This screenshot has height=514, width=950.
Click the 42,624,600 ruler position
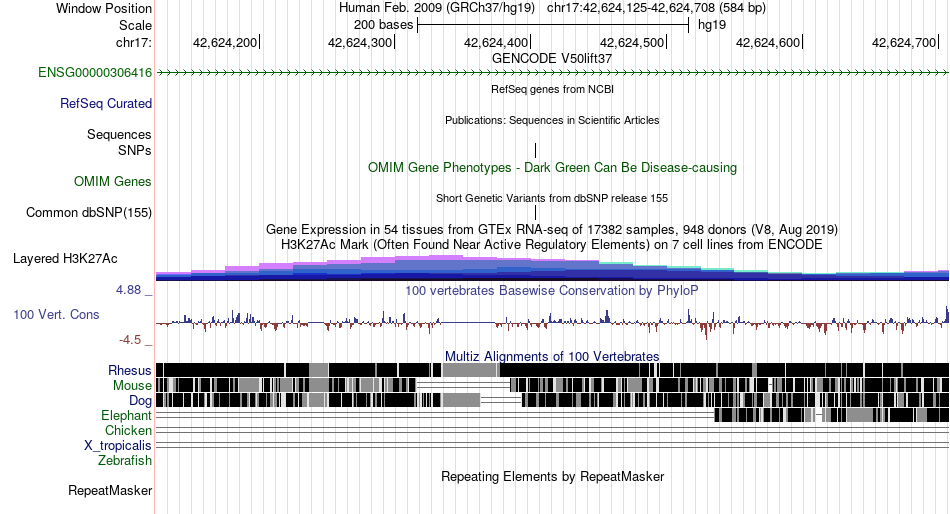coord(768,42)
